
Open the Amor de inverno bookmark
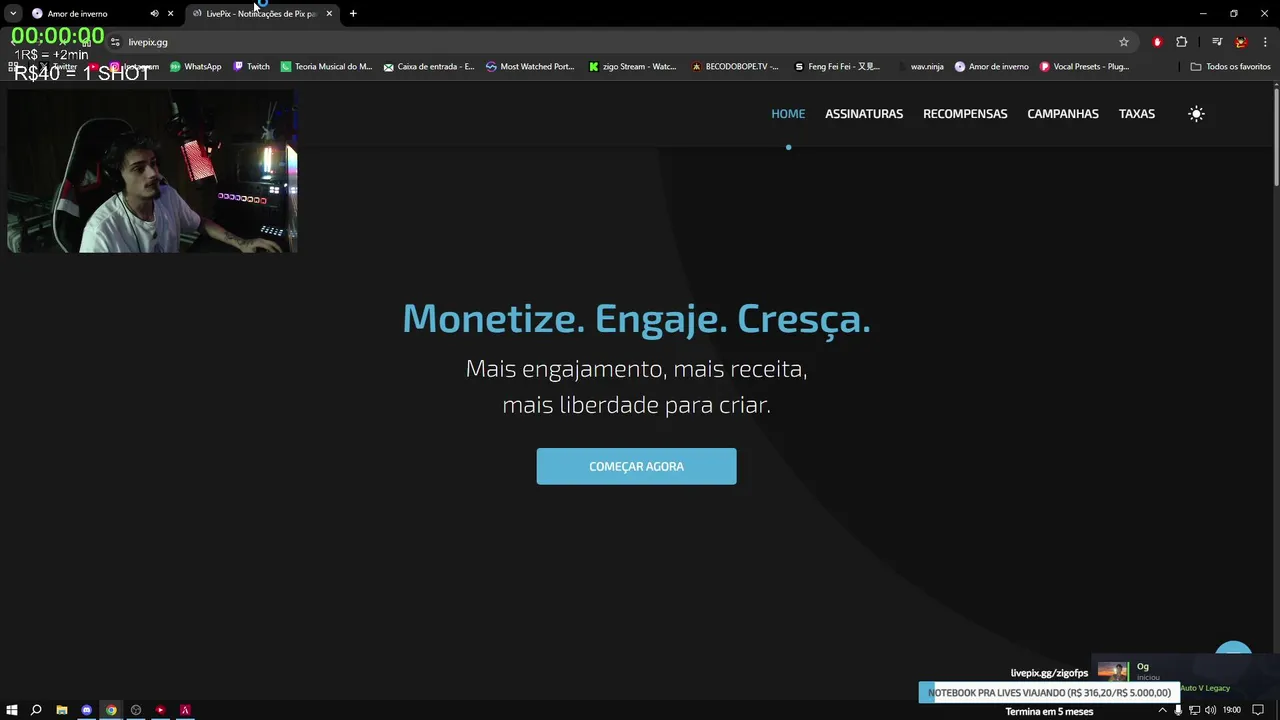(x=992, y=67)
